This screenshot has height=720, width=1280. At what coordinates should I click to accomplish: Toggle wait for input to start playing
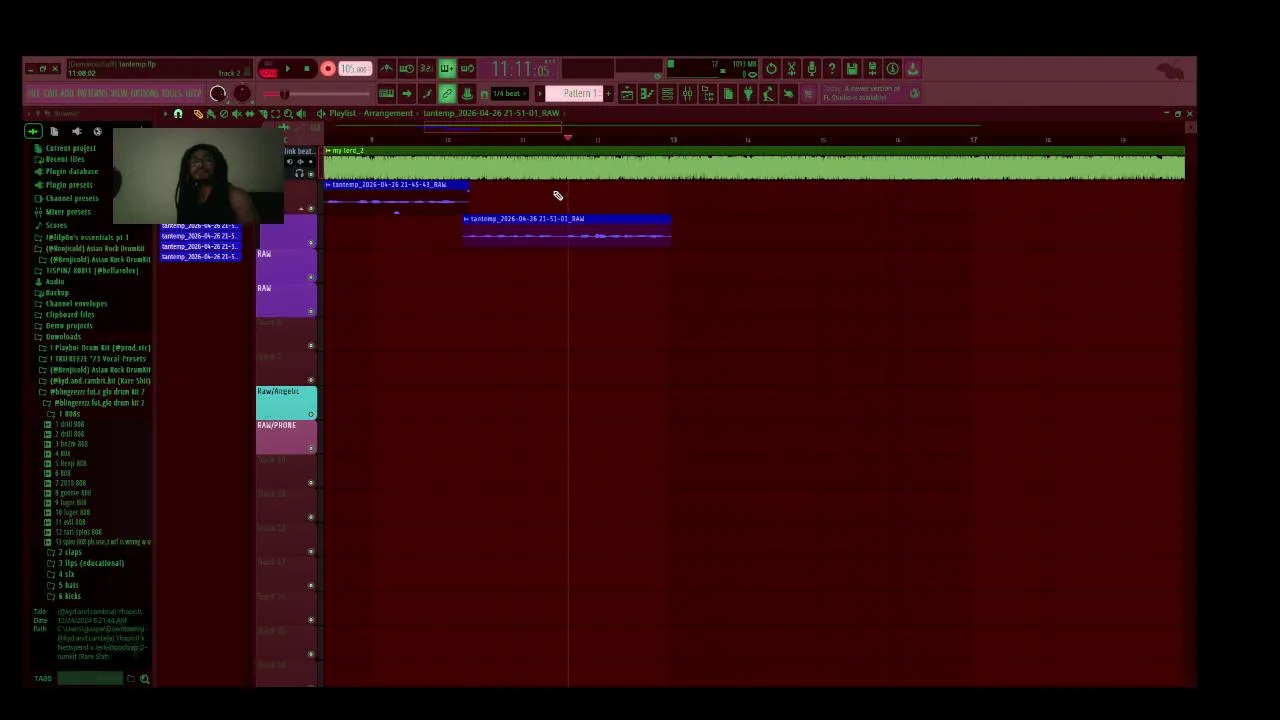click(x=406, y=69)
